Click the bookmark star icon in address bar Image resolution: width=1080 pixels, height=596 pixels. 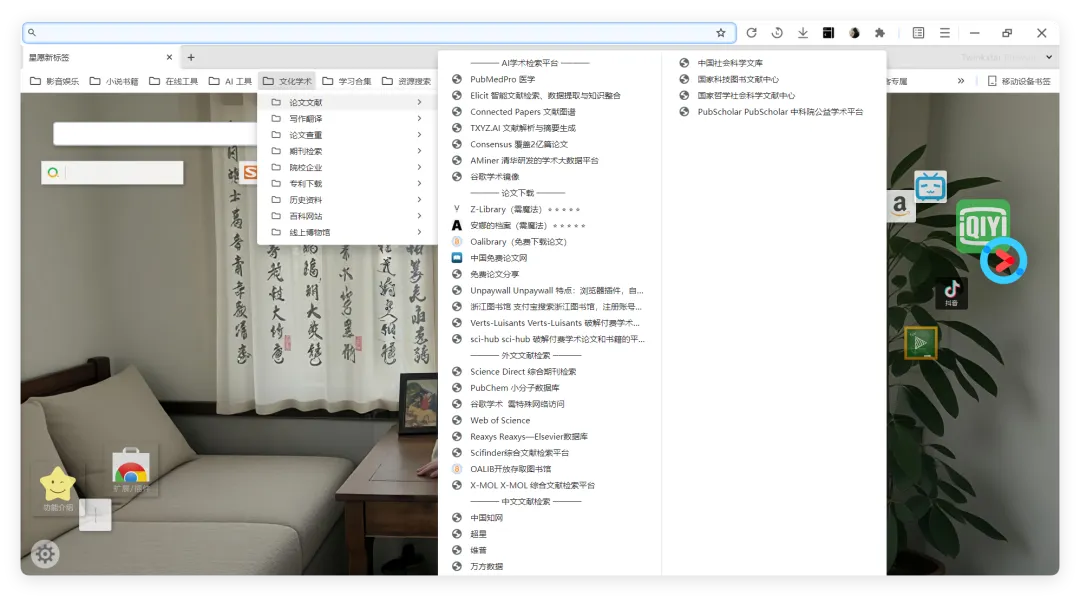click(720, 32)
